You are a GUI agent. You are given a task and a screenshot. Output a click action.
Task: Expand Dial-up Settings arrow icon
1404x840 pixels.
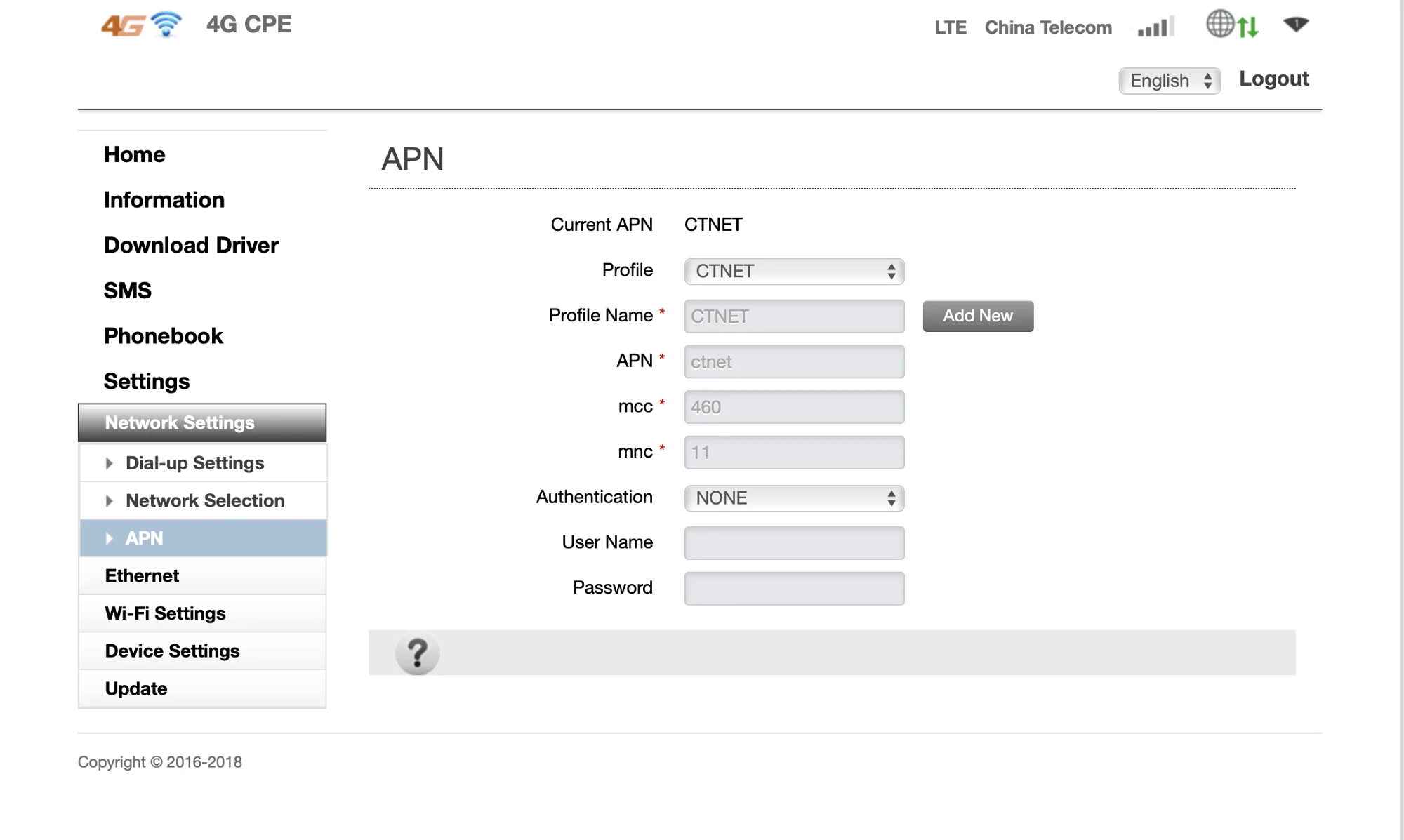[109, 463]
